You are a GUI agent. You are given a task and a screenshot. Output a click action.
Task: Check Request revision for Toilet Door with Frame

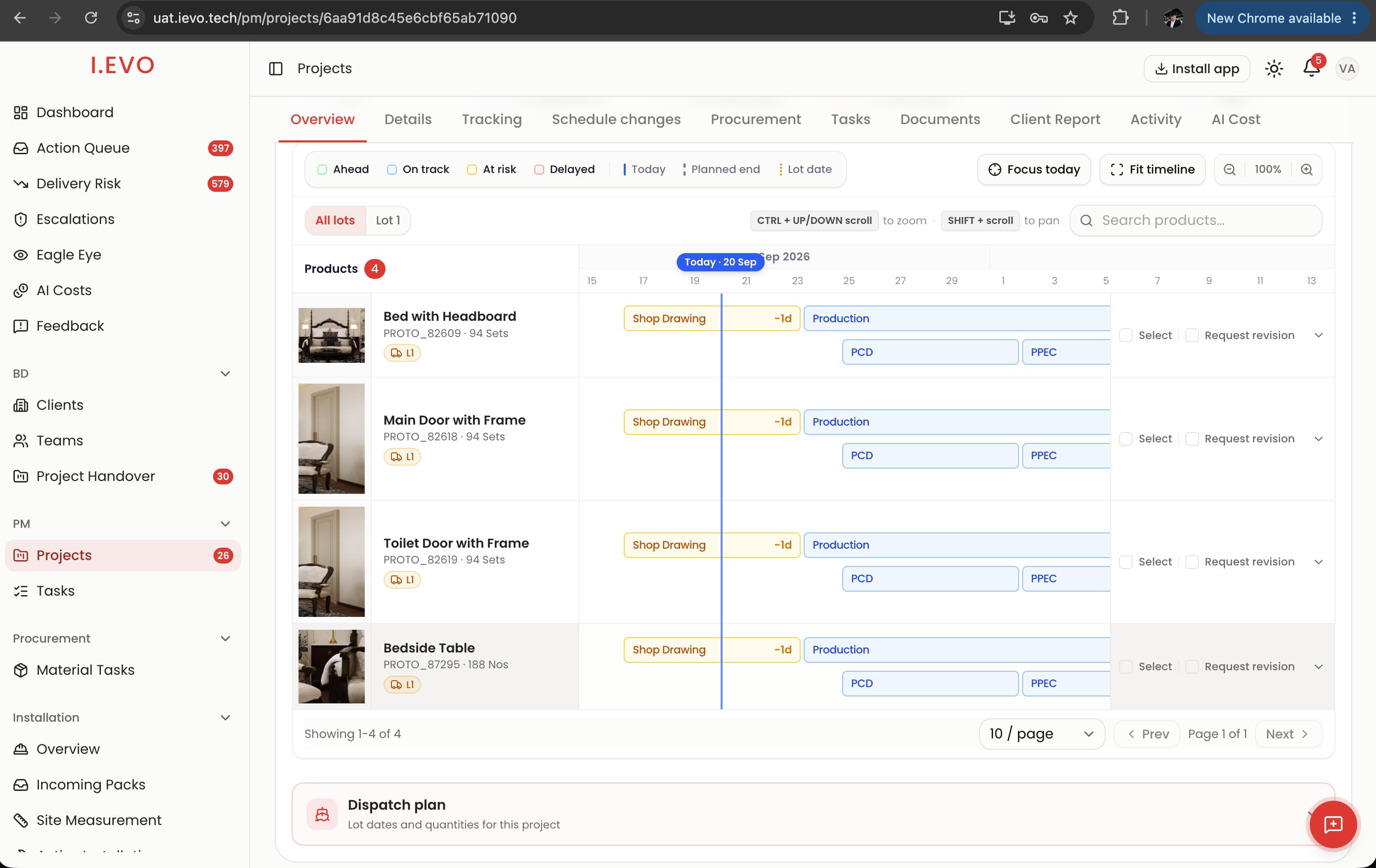pyautogui.click(x=1192, y=562)
